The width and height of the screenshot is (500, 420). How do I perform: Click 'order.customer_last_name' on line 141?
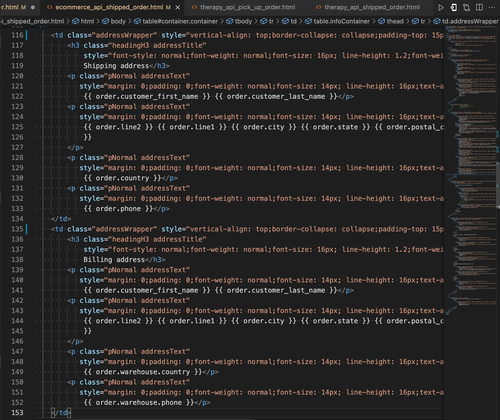pyautogui.click(x=276, y=290)
